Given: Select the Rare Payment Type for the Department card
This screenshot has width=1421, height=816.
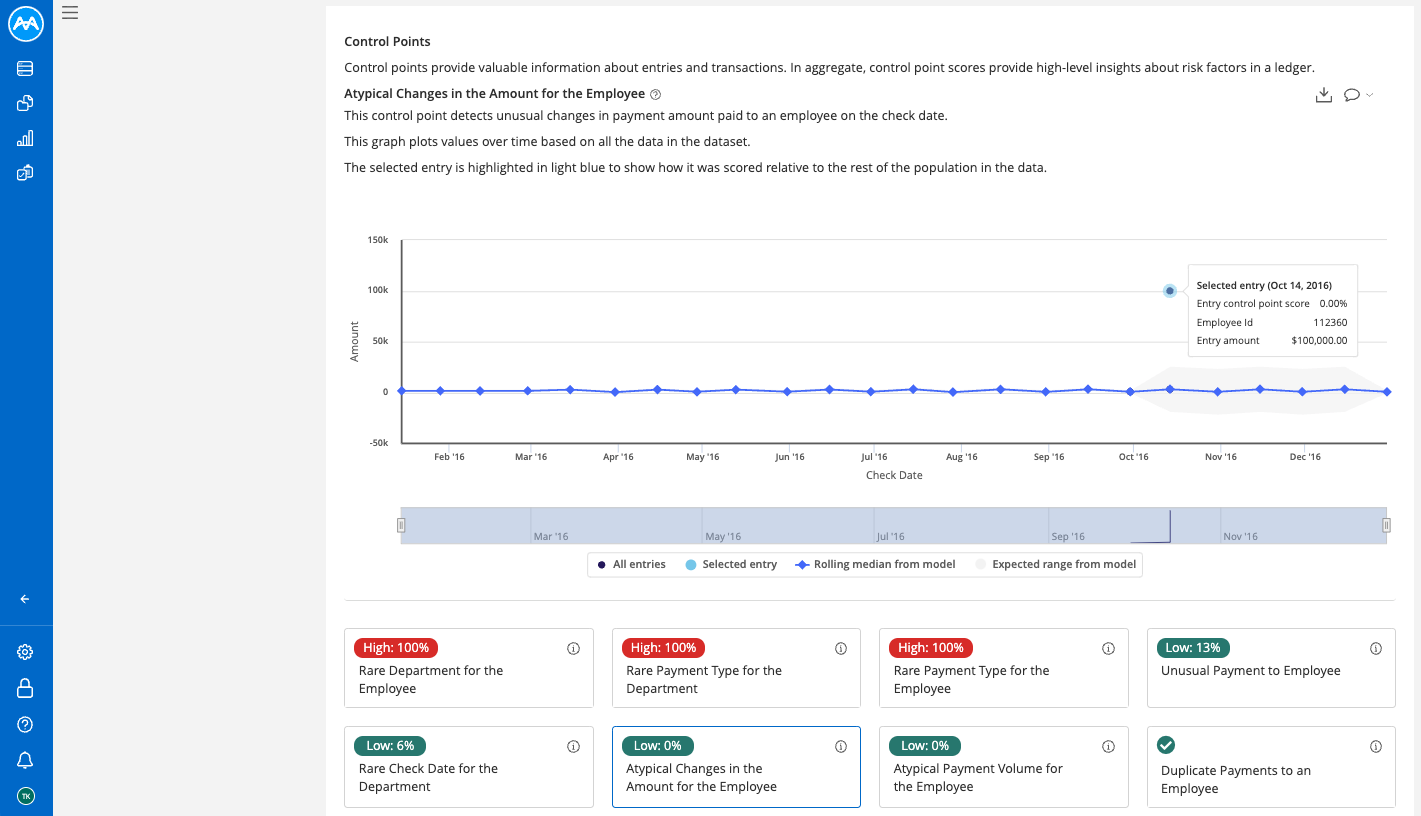Looking at the screenshot, I should tap(736, 668).
